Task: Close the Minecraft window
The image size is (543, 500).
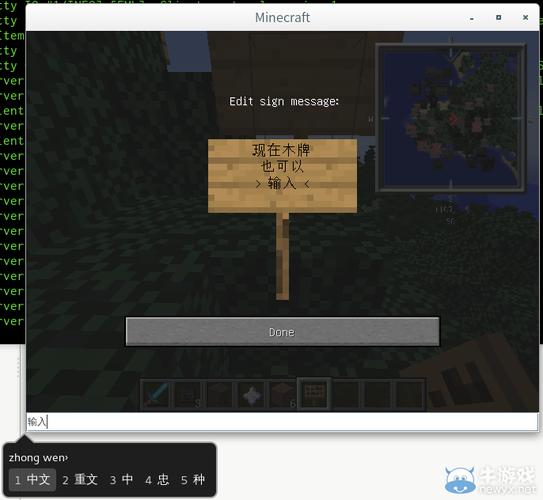Action: [525, 17]
